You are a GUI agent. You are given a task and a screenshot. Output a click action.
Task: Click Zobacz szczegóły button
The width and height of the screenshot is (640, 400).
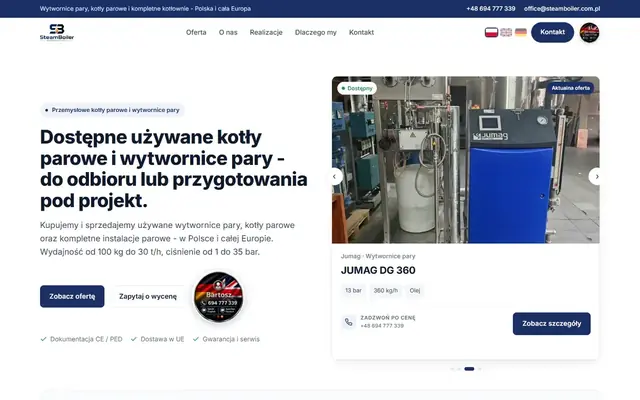(551, 324)
